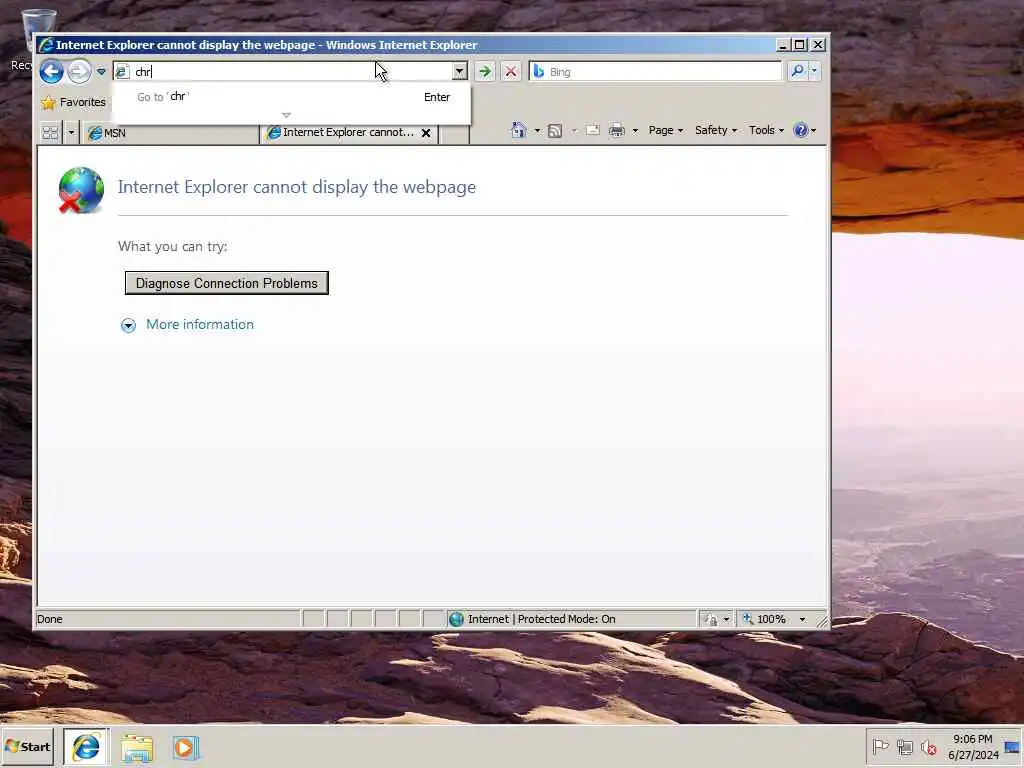Open the Print options dropdown arrow

click(635, 131)
